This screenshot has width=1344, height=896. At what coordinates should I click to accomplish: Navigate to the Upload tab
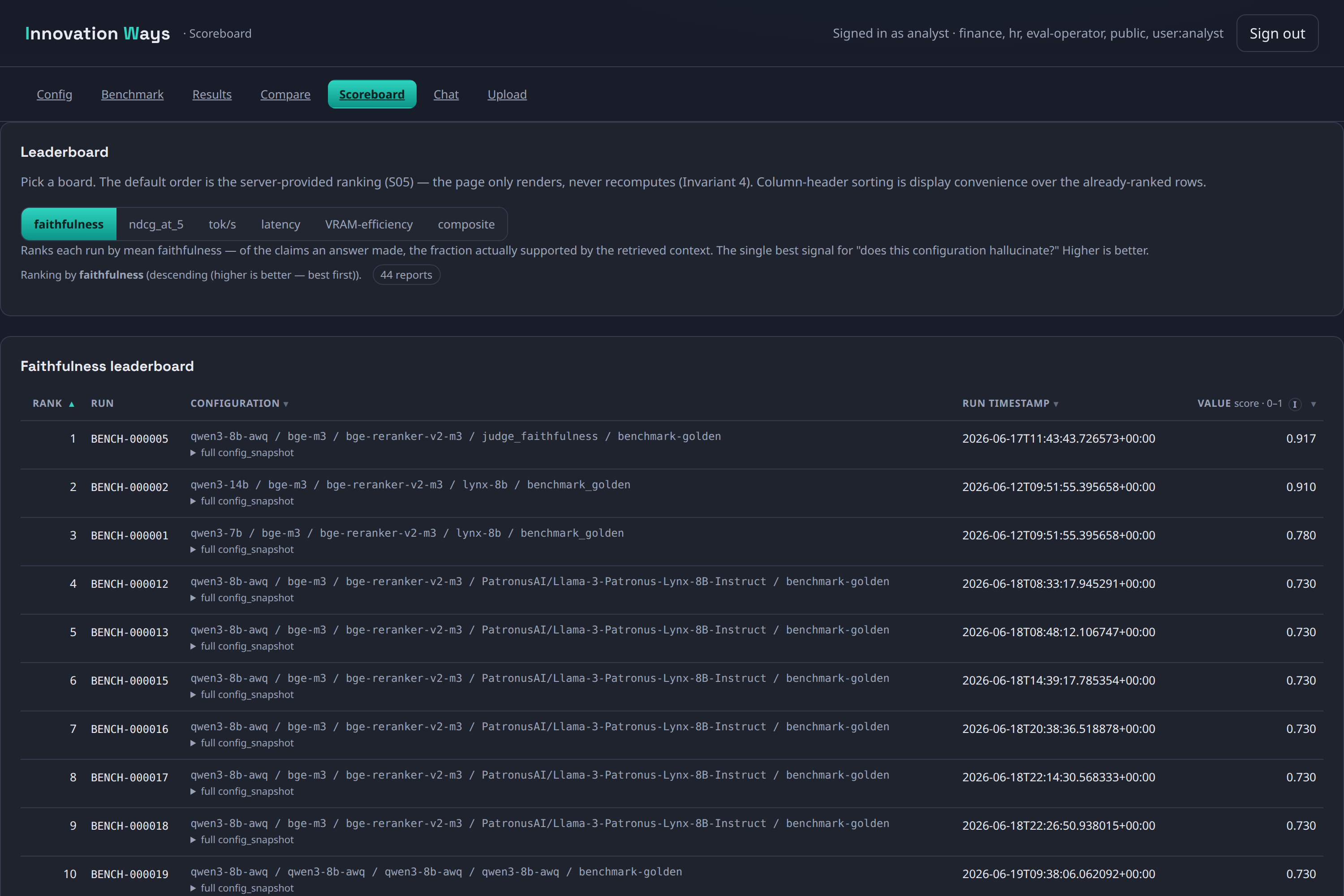(507, 94)
